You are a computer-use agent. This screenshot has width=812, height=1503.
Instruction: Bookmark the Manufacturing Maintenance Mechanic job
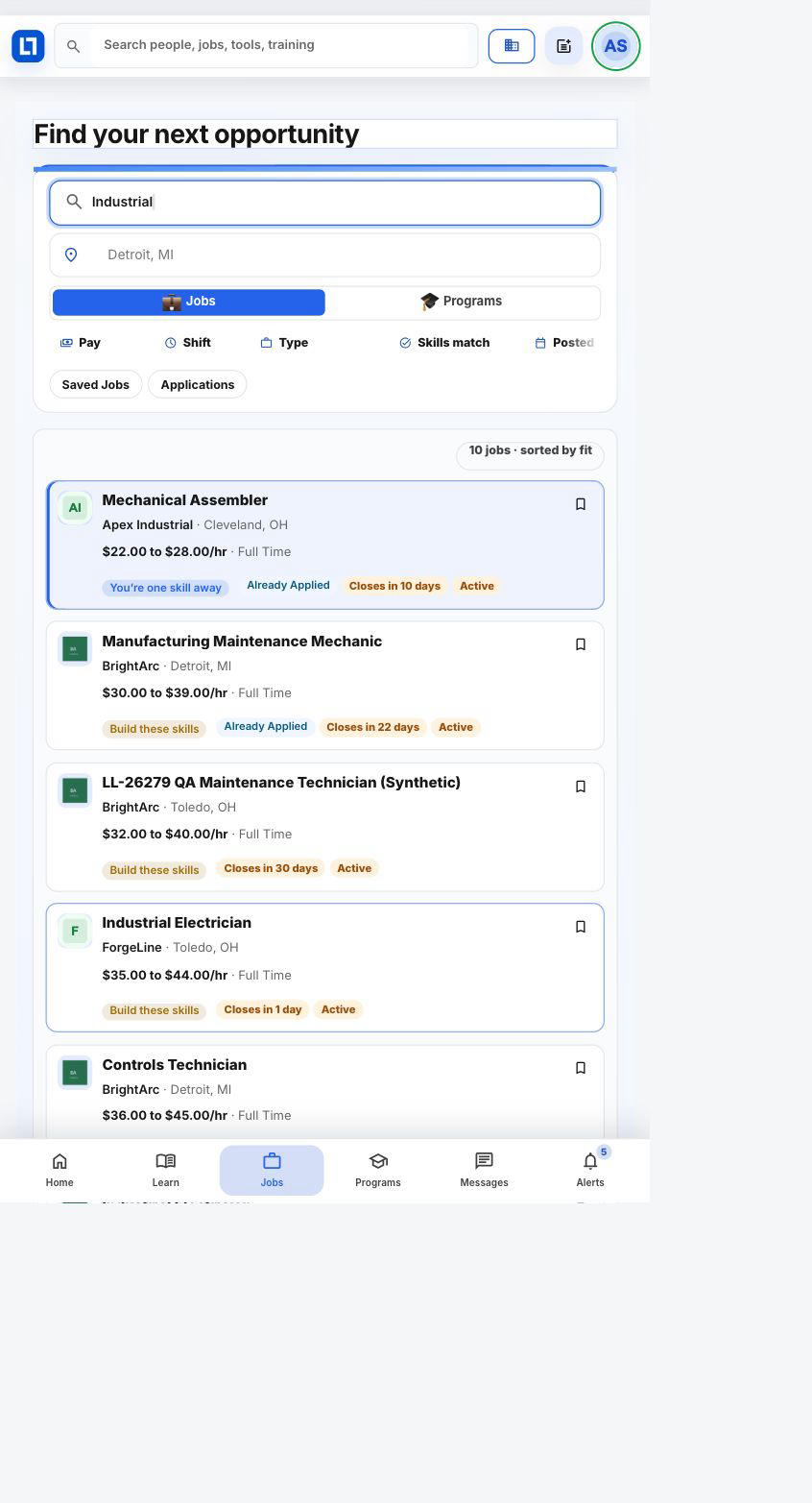581,644
